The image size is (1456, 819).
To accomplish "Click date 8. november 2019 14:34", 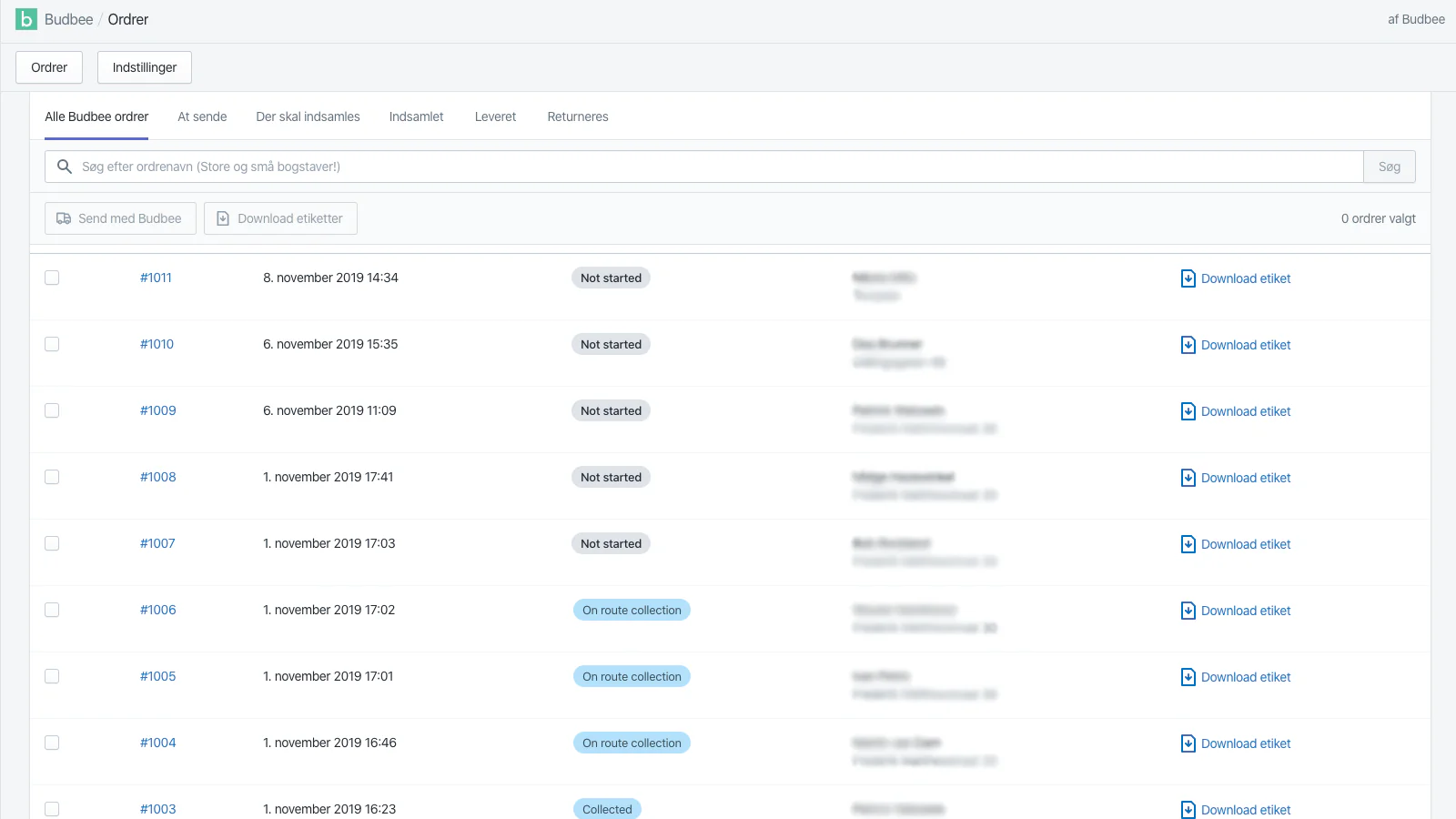I will pos(330,278).
